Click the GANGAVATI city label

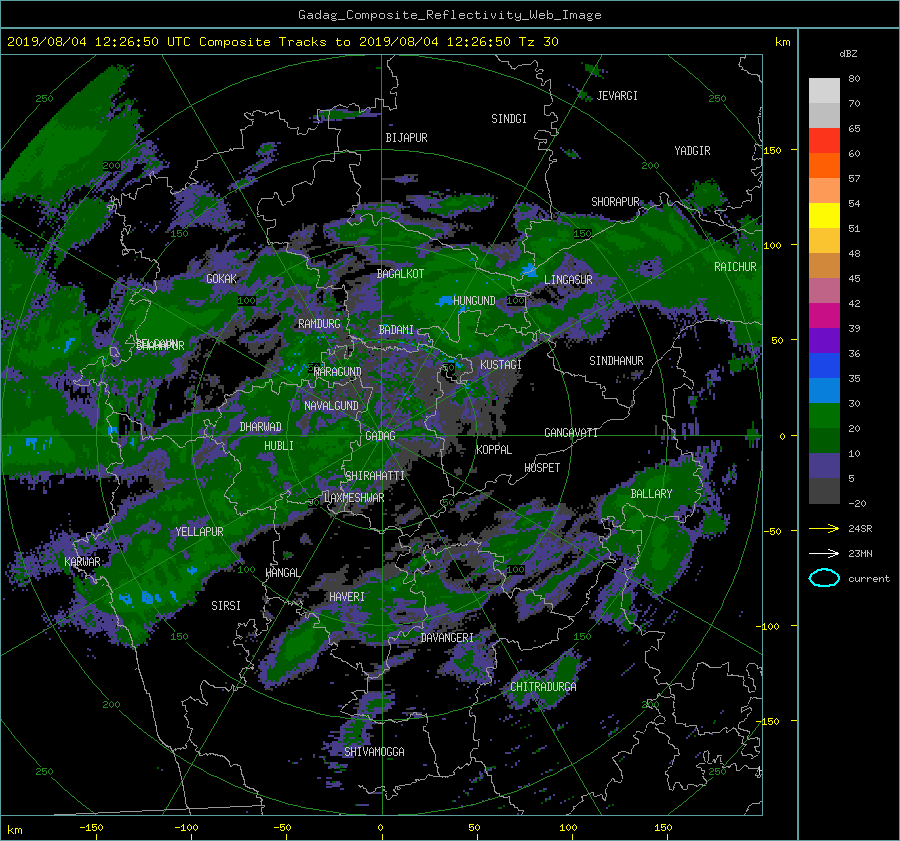571,433
